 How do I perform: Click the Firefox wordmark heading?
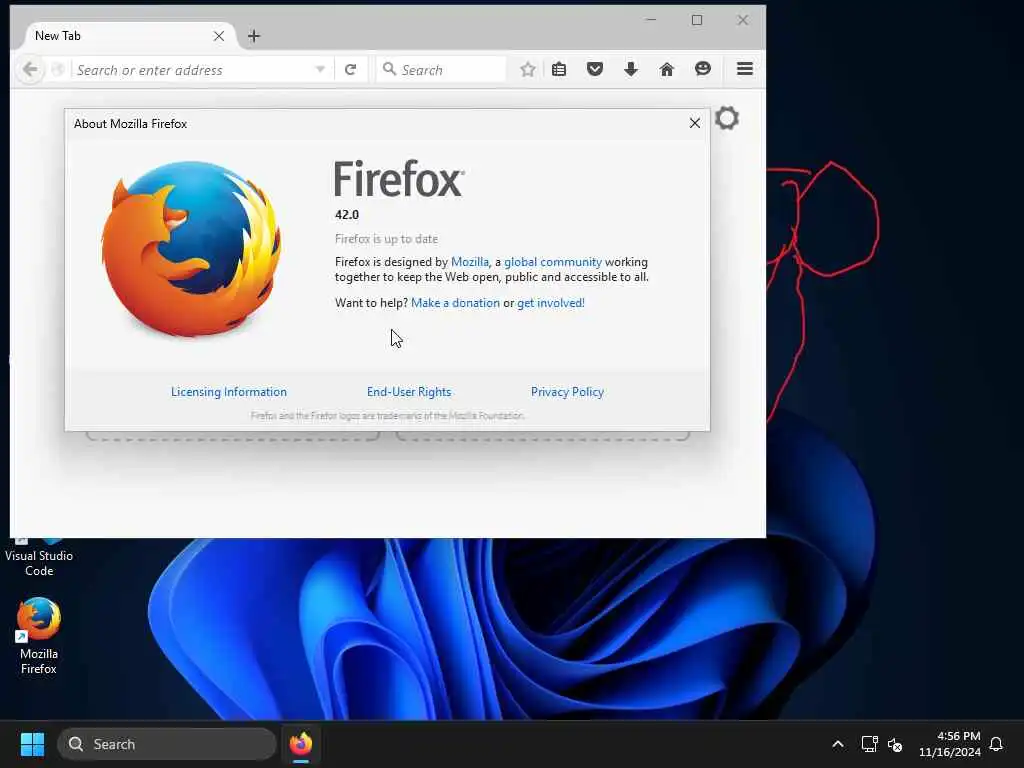point(400,178)
